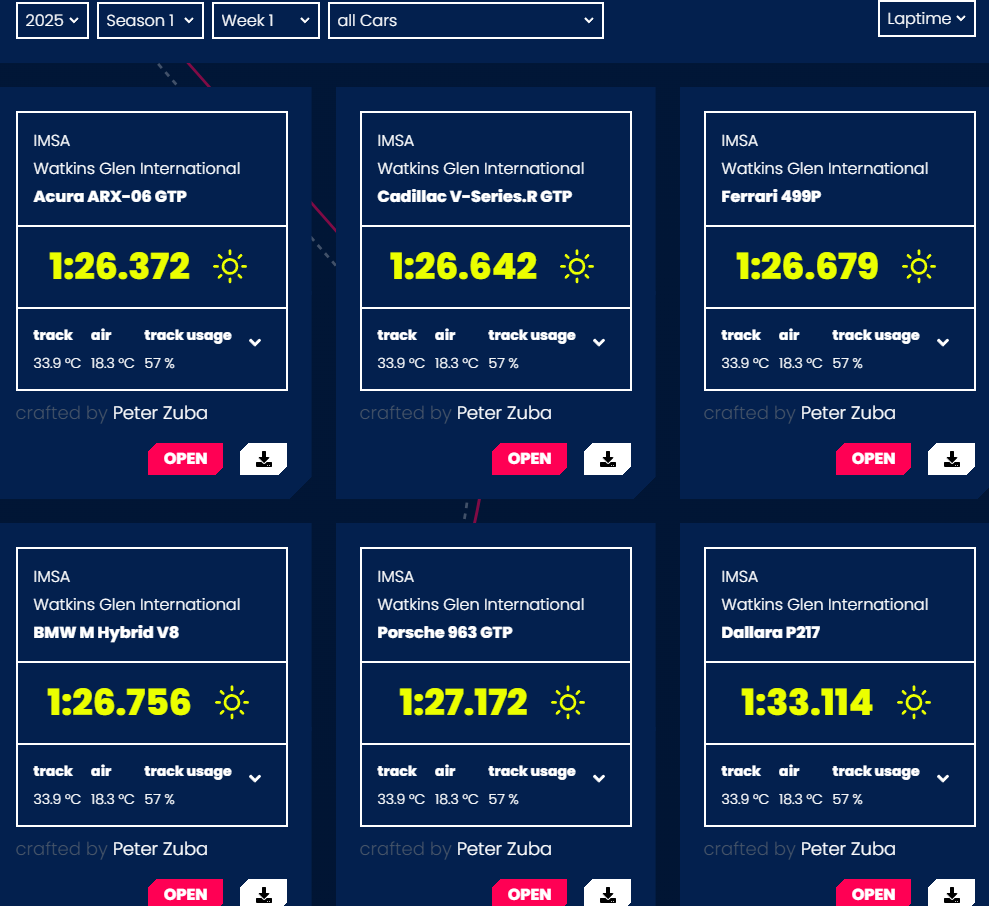
Task: Click OPEN on the Cadillac V-Series.R GTP card
Action: tap(529, 459)
